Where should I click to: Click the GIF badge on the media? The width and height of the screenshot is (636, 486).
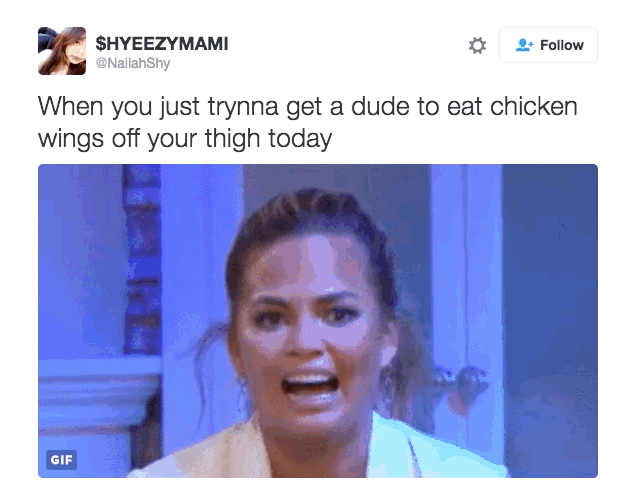62,460
